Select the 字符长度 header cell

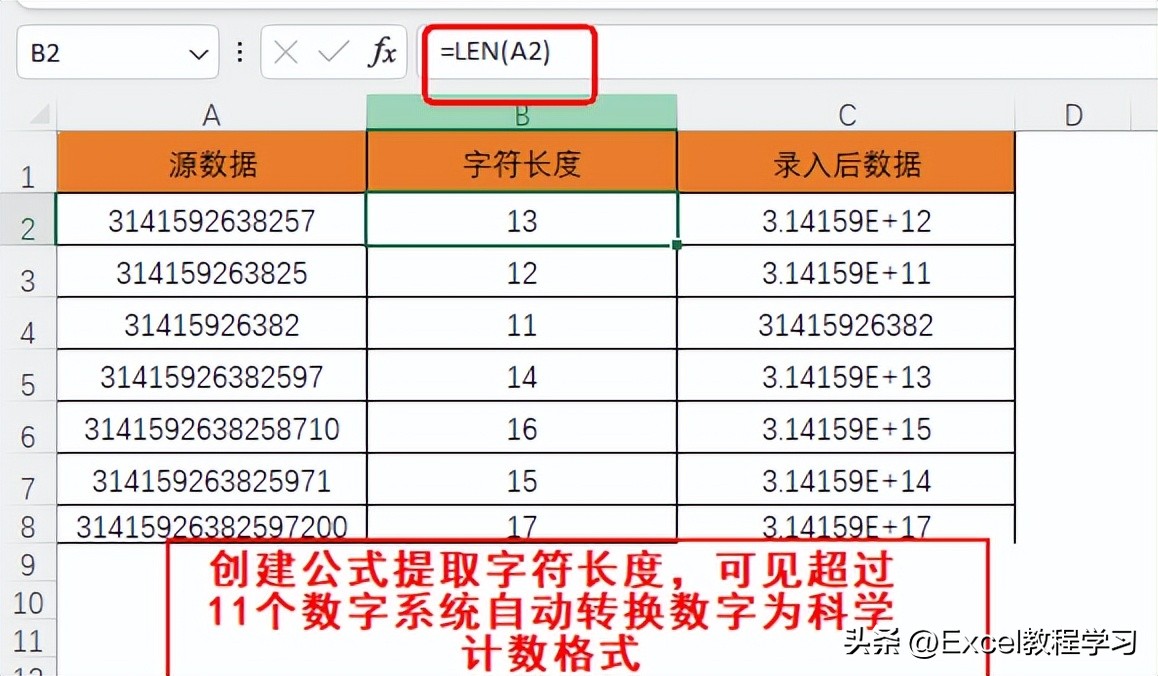pos(521,161)
